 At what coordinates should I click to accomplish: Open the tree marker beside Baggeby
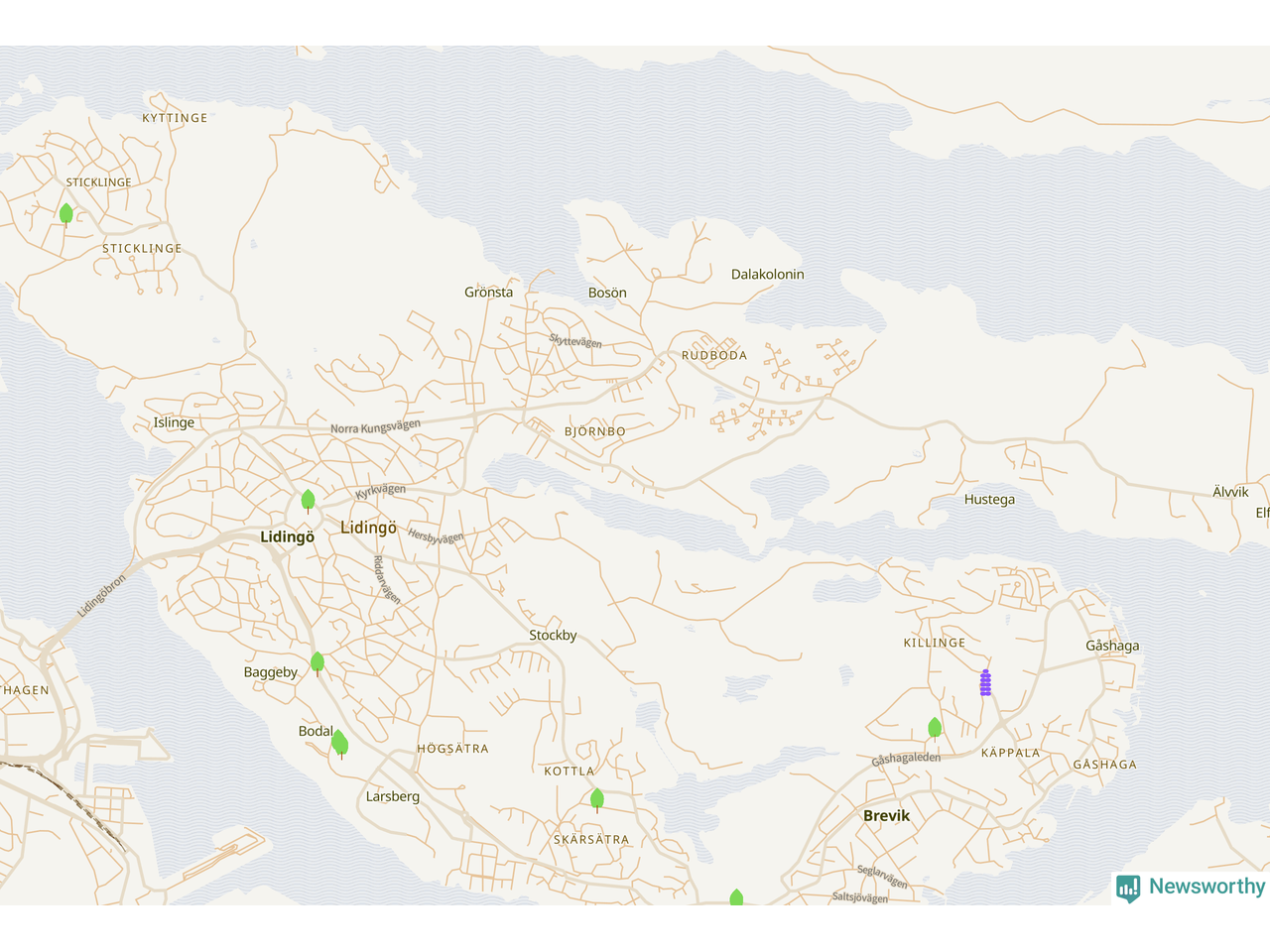click(317, 663)
